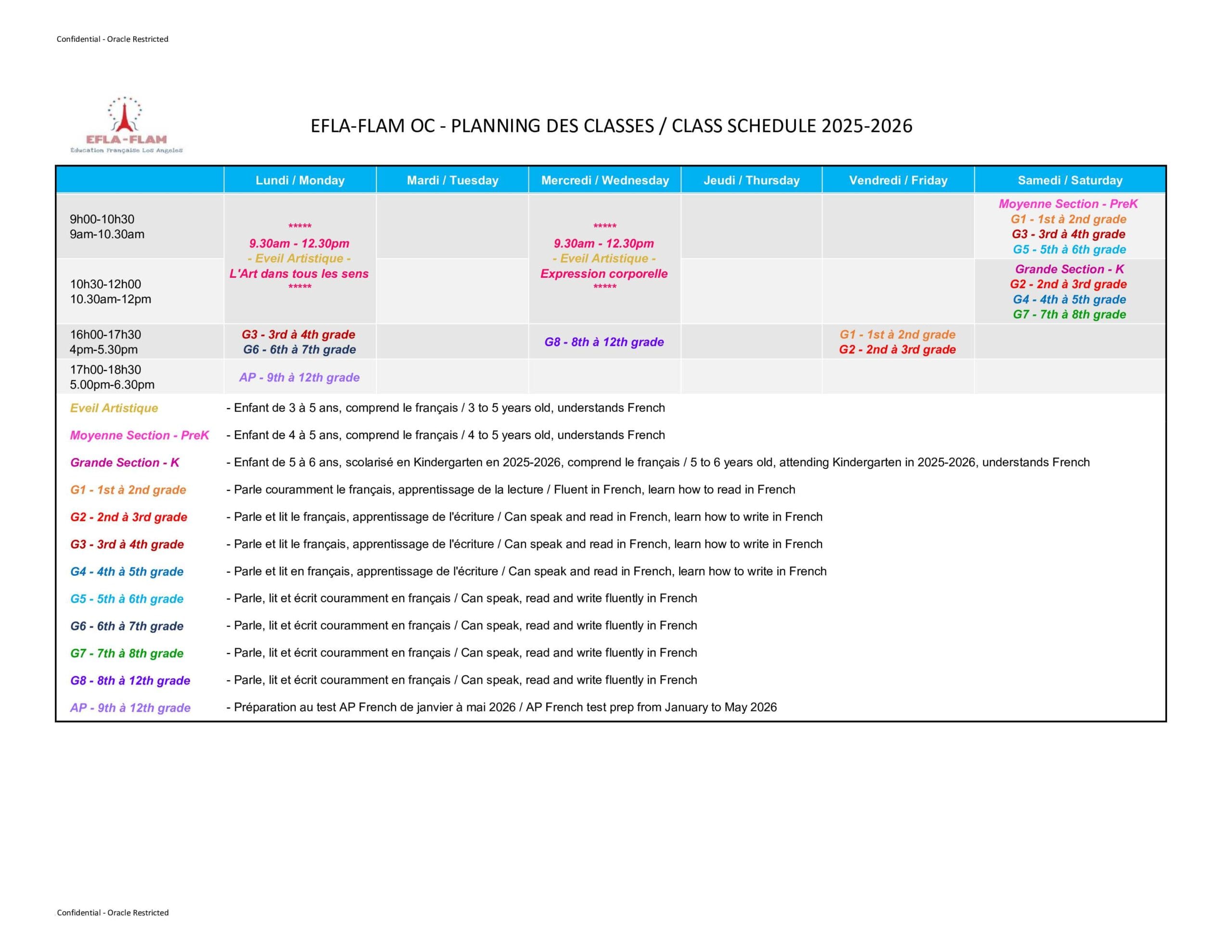Click the 'G4 - 4th à 5th grade' legend label
This screenshot has width=1232, height=952.
[127, 572]
